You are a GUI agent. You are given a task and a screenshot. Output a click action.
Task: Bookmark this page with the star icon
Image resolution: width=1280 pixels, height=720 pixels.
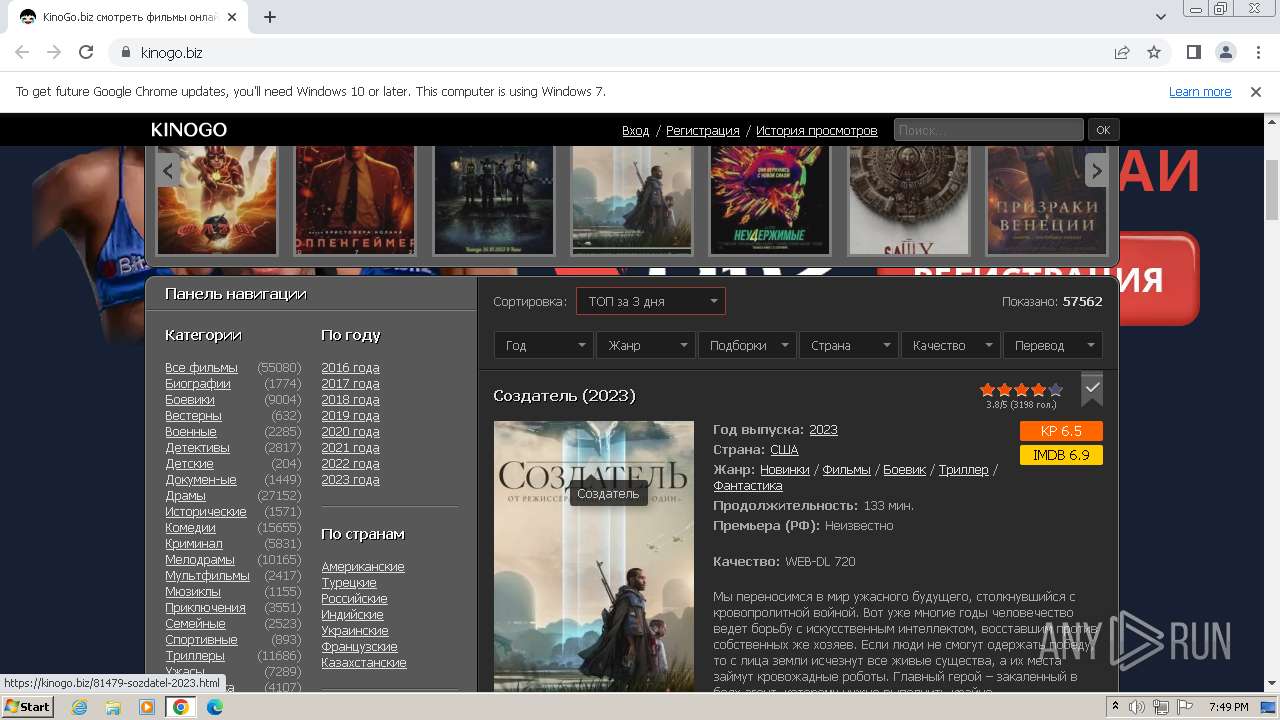pyautogui.click(x=1154, y=52)
